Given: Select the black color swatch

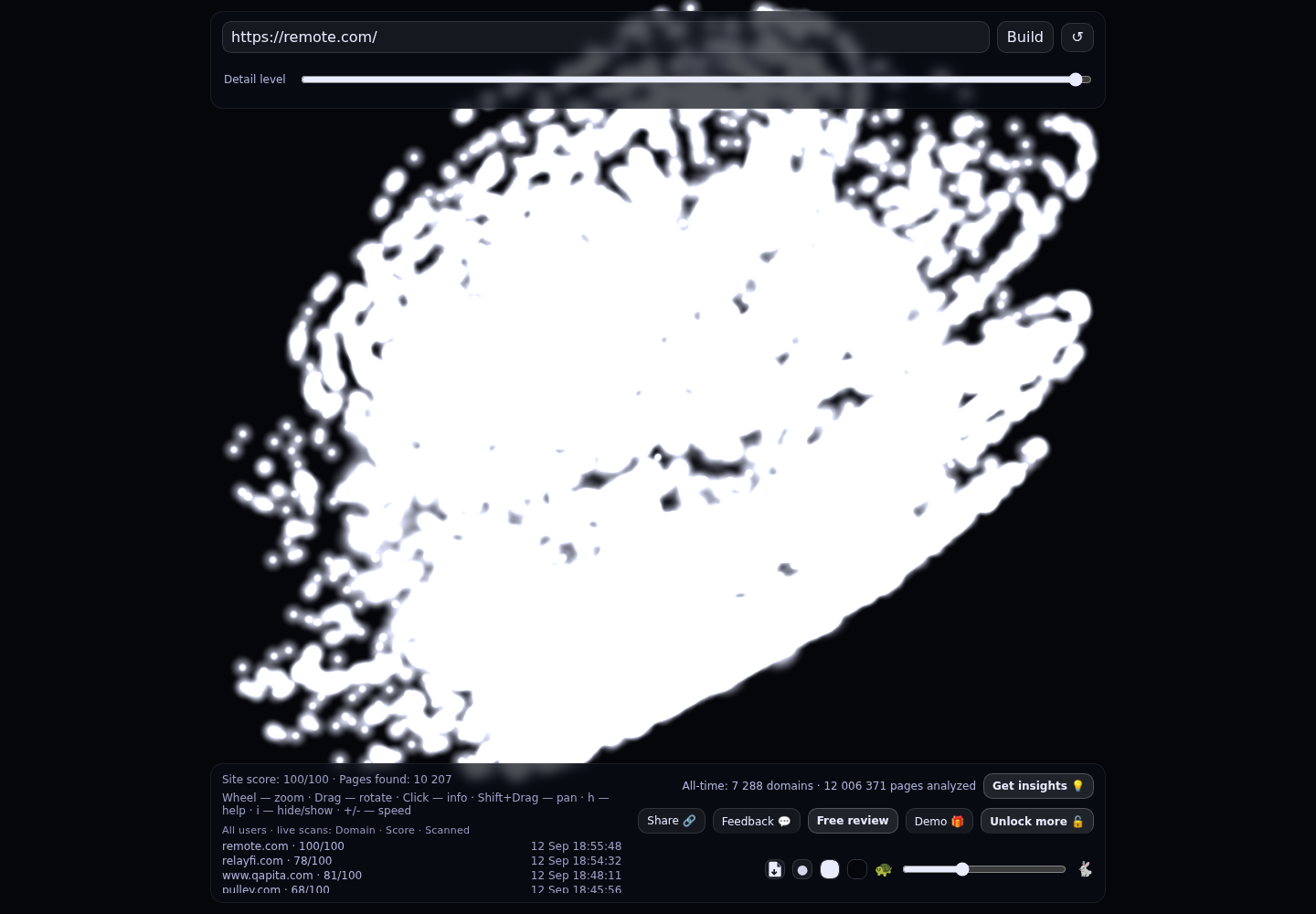Looking at the screenshot, I should pos(857,869).
